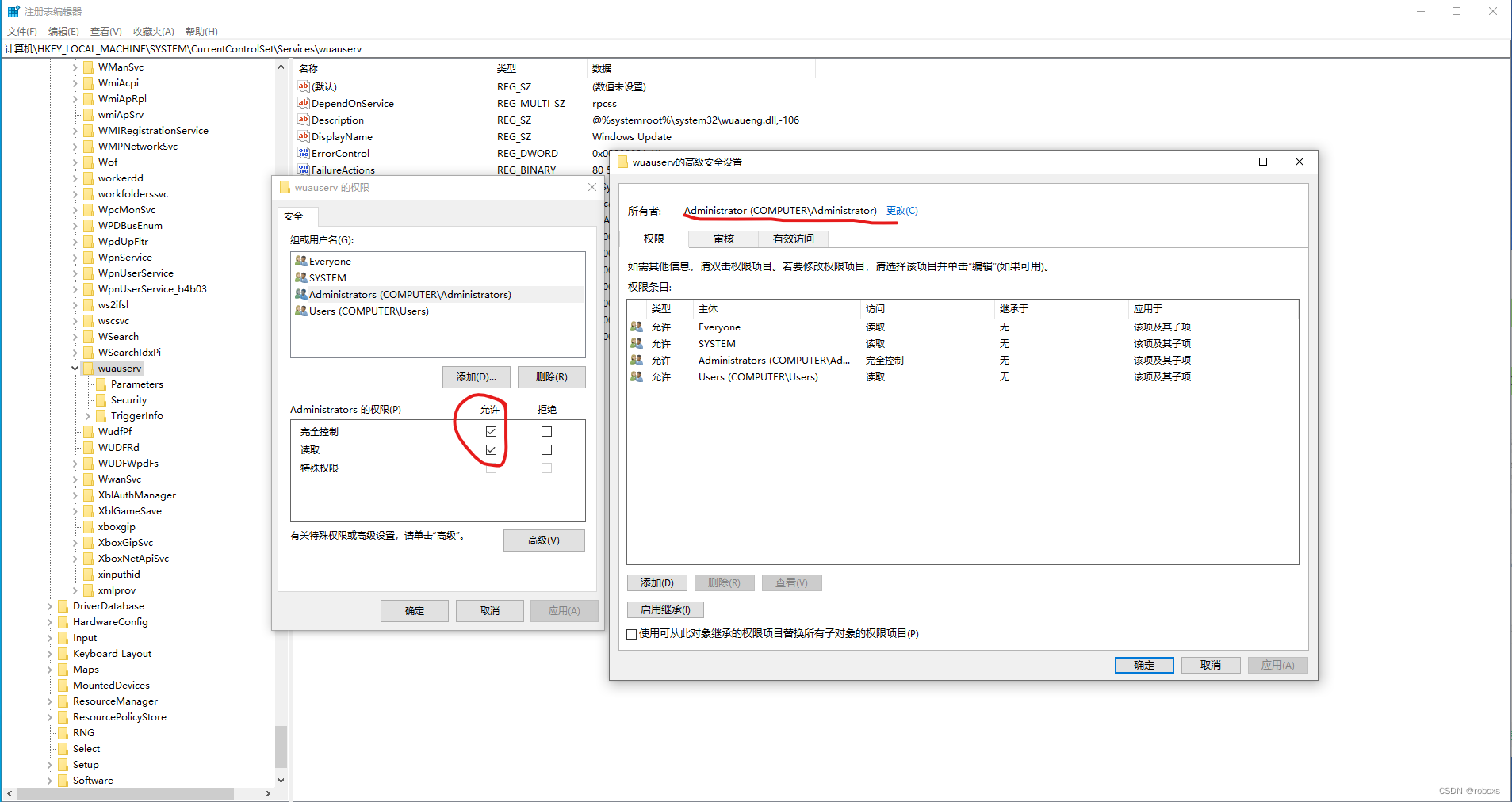The height and width of the screenshot is (802, 1512).
Task: Switch to the 有效访问 tab
Action: click(794, 239)
